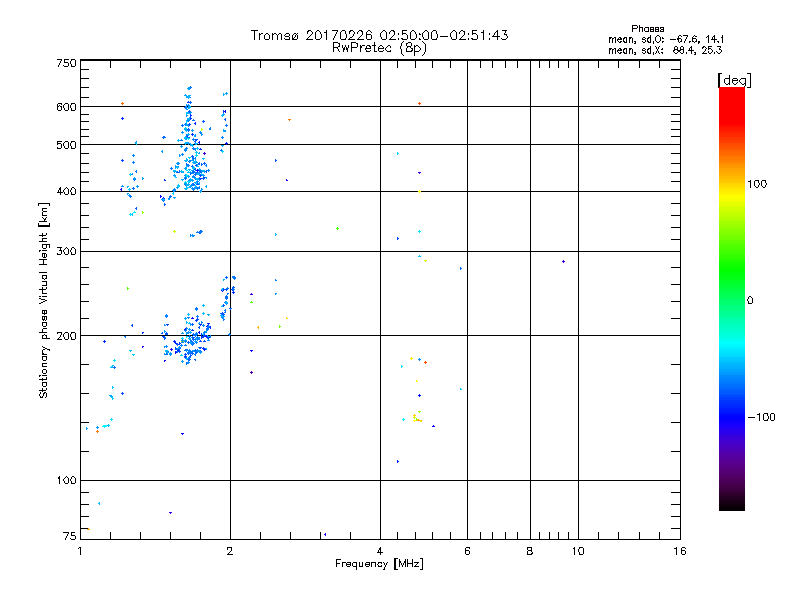The width and height of the screenshot is (800, 600).
Task: Click the color bar's positive "100" degree label
Action: (x=757, y=184)
